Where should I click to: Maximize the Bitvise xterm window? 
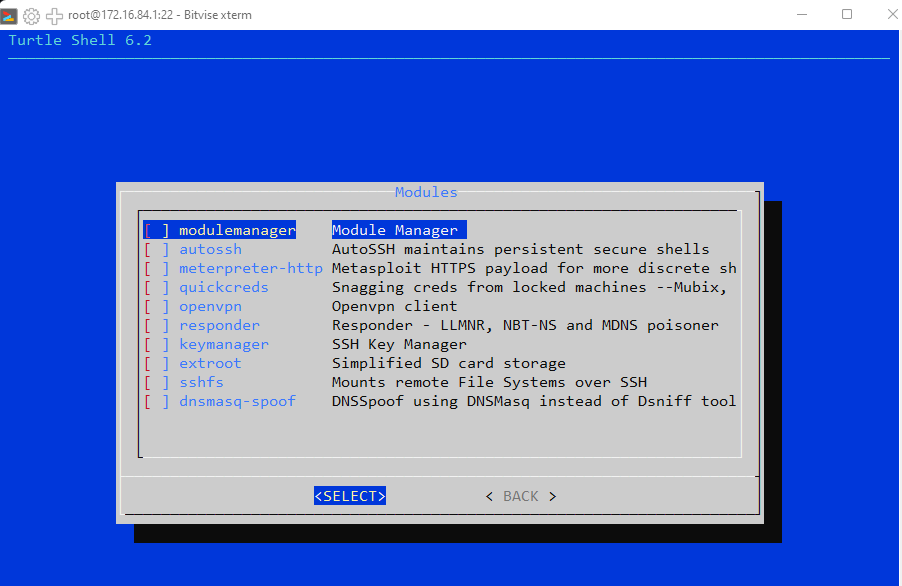point(847,14)
